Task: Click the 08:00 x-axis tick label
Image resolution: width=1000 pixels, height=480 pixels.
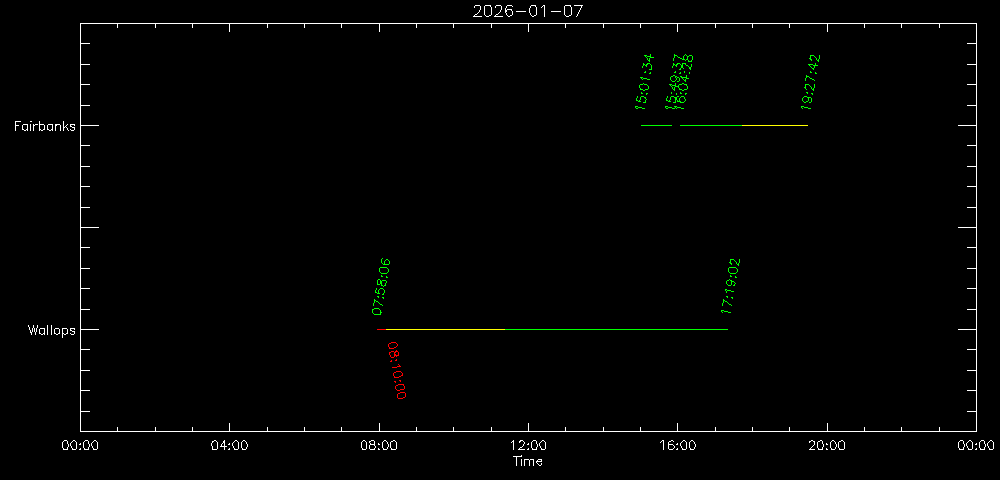Action: tap(378, 446)
